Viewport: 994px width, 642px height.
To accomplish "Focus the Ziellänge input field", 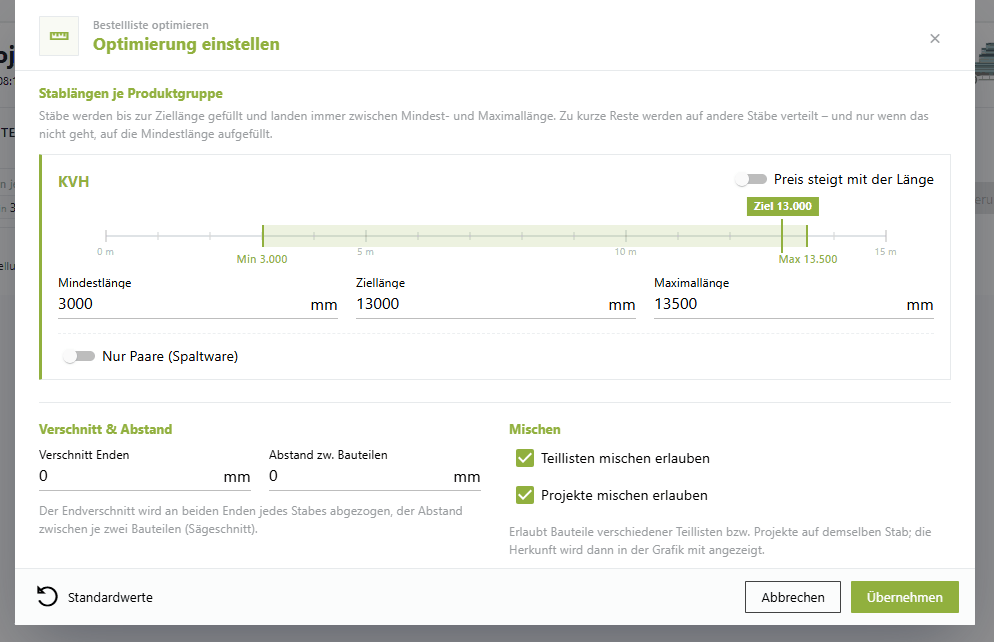I will [x=496, y=304].
